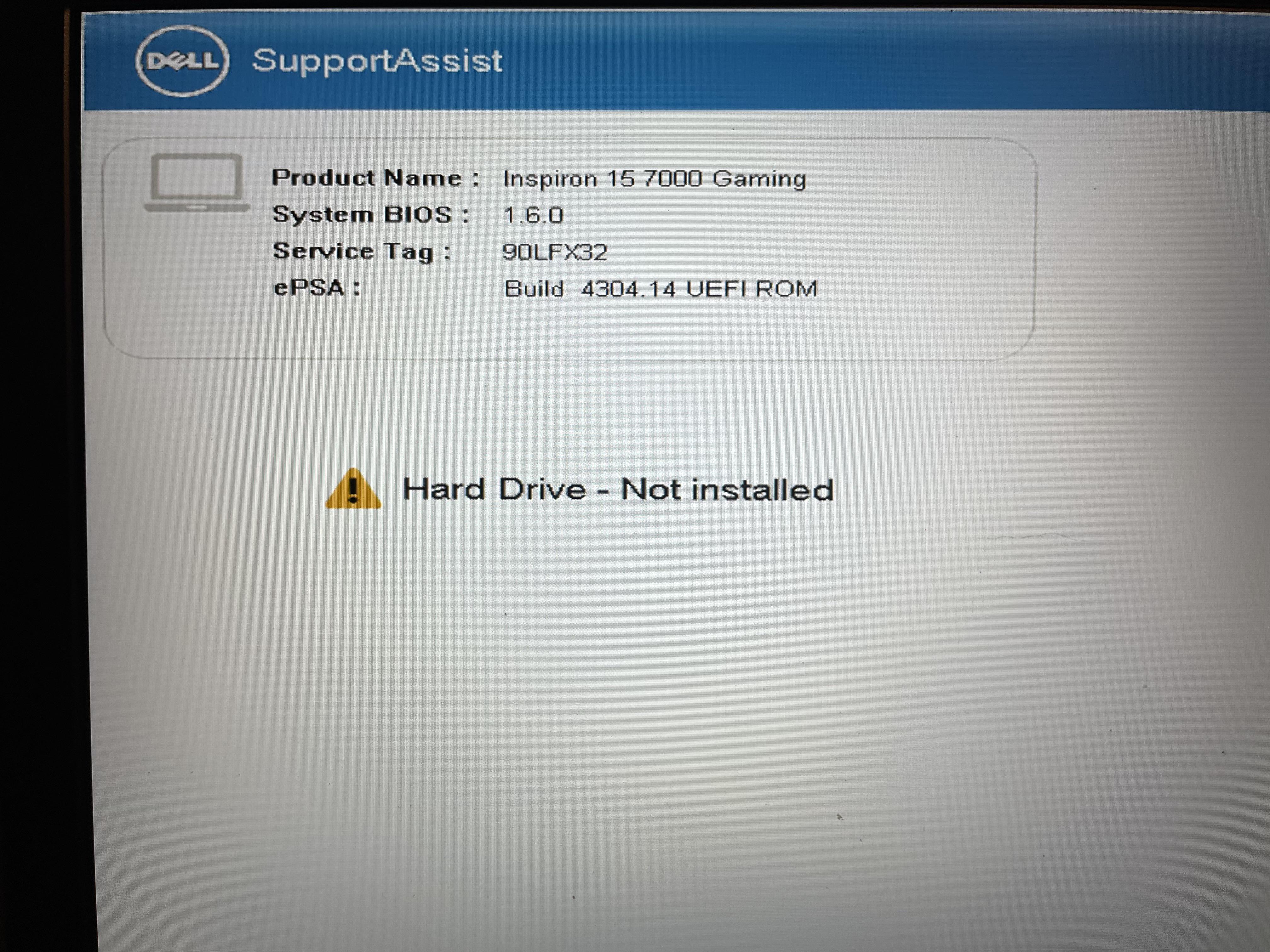The height and width of the screenshot is (952, 1270).
Task: Click the blue header banner
Action: click(x=676, y=61)
